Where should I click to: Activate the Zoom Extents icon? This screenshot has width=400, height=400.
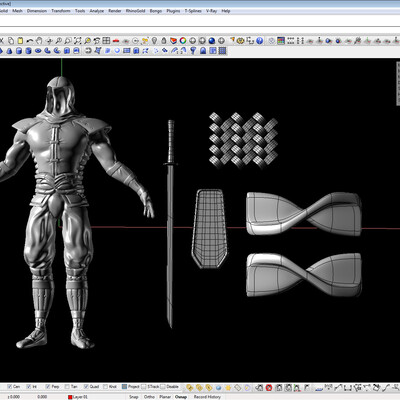pyautogui.click(x=78, y=41)
